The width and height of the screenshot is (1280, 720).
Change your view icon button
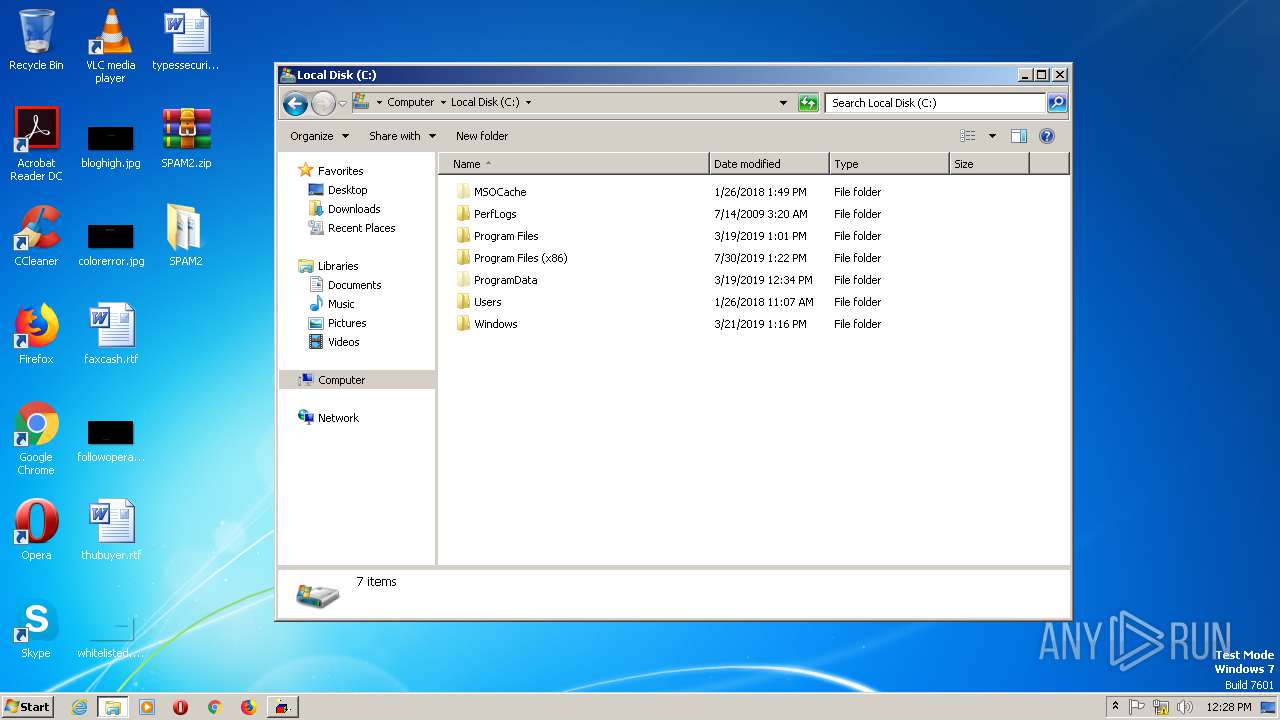click(x=968, y=136)
